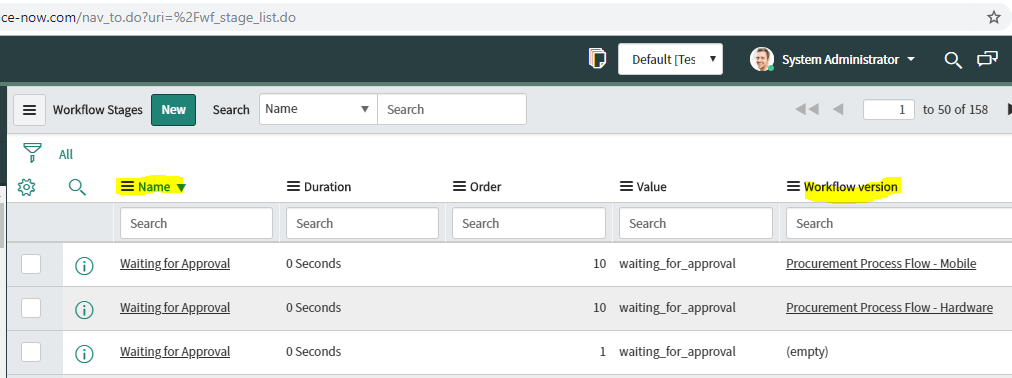Toggle the column search row magnifier

[77, 188]
